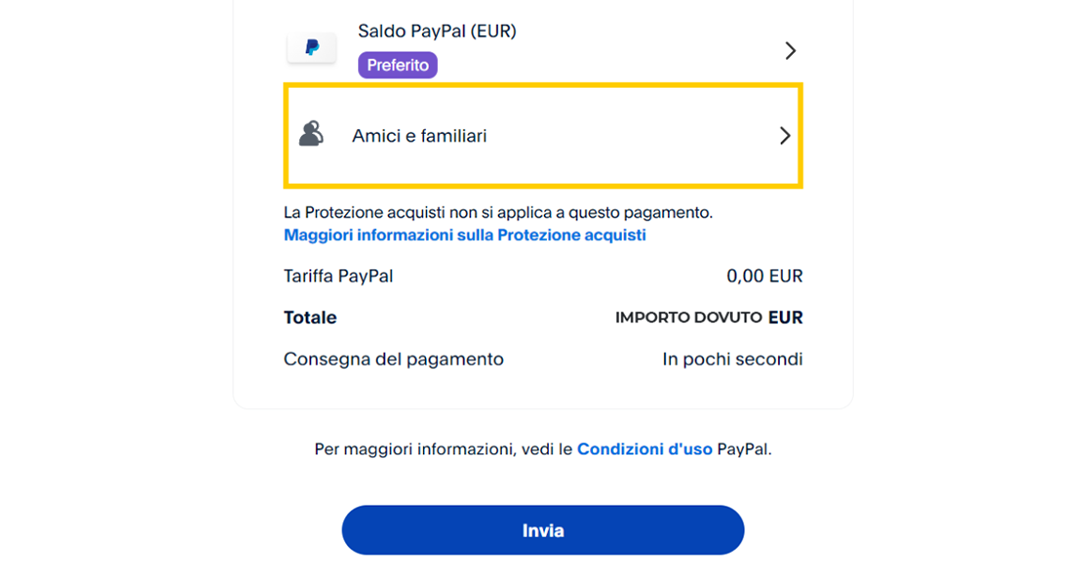Click the word PayPal after Condizioni d'uso
This screenshot has width=1091, height=578.
(744, 449)
